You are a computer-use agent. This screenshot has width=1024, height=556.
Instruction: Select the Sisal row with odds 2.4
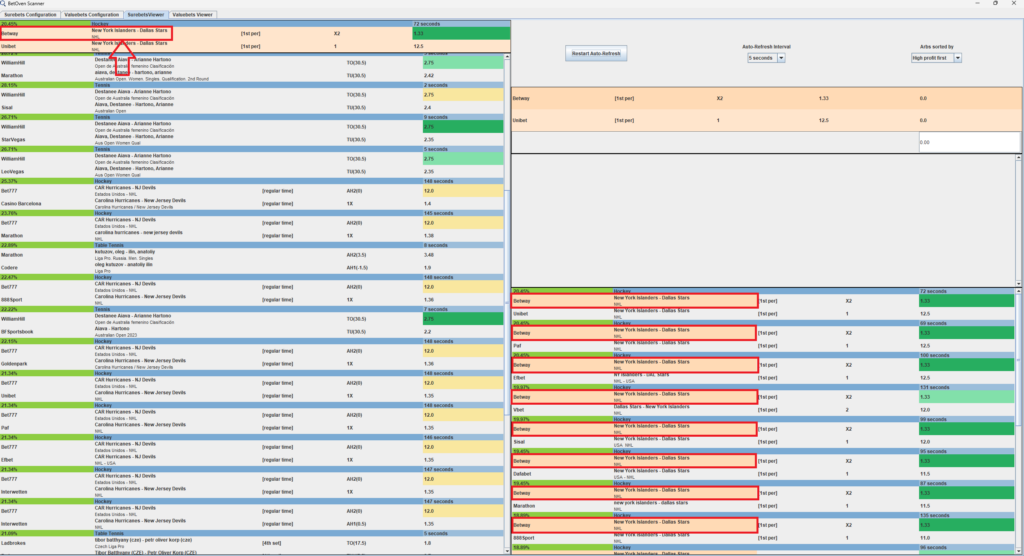click(252, 108)
